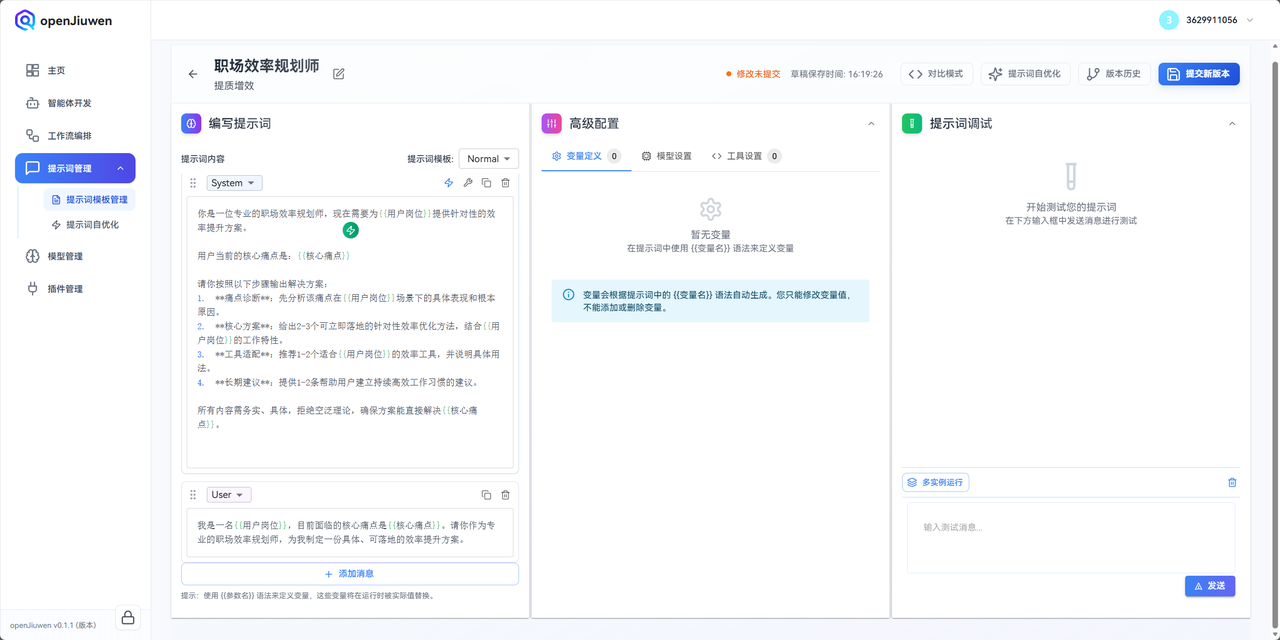Screen dimensions: 1280x640
Task: Change the System role via its dropdown
Action: tap(233, 182)
